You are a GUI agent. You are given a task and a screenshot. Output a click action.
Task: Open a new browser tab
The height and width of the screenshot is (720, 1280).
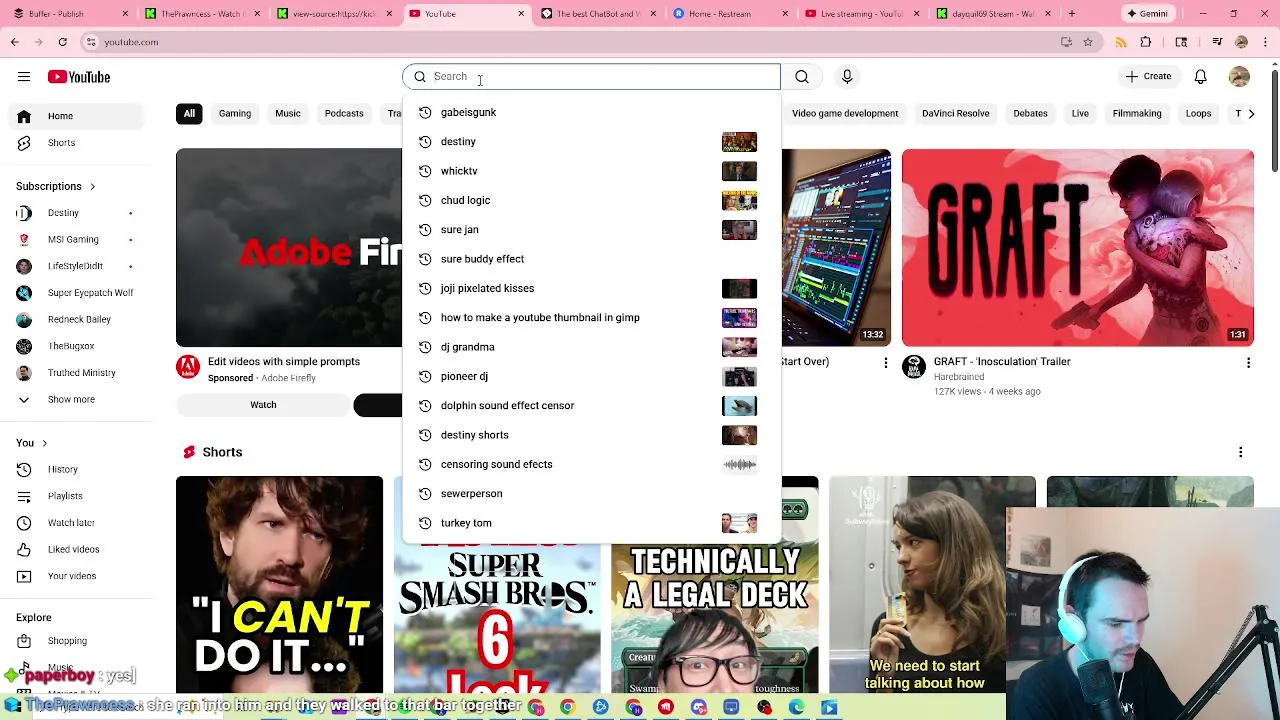pos(1071,14)
